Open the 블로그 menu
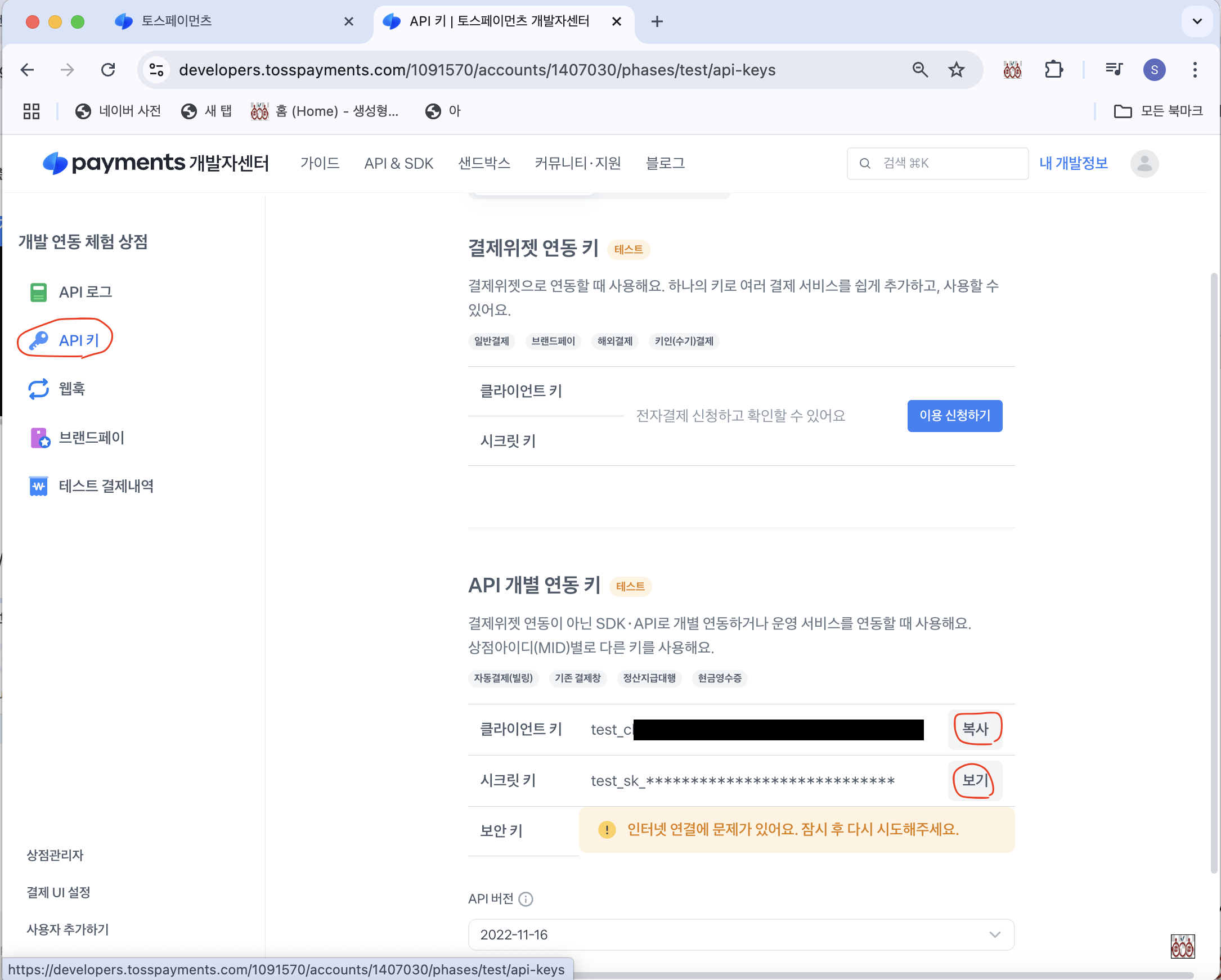Viewport: 1221px width, 980px height. [666, 163]
